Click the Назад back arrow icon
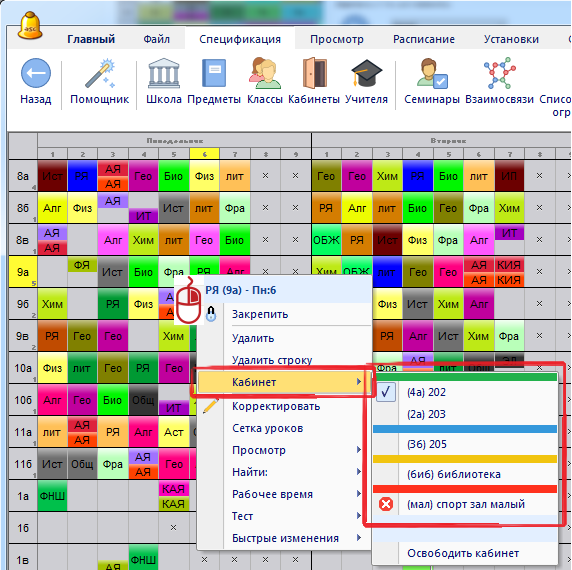The height and width of the screenshot is (570, 572). [36, 73]
